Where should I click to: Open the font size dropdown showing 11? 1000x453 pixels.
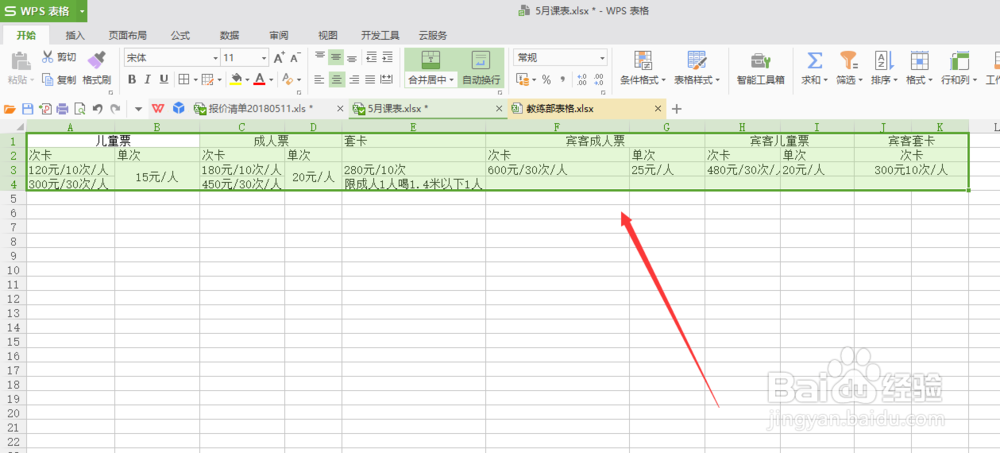click(x=264, y=58)
